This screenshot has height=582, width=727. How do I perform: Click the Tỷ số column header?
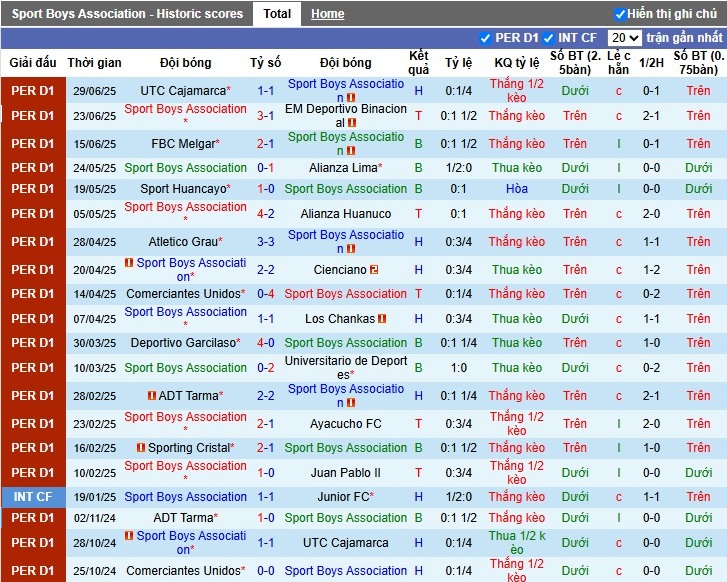(266, 63)
